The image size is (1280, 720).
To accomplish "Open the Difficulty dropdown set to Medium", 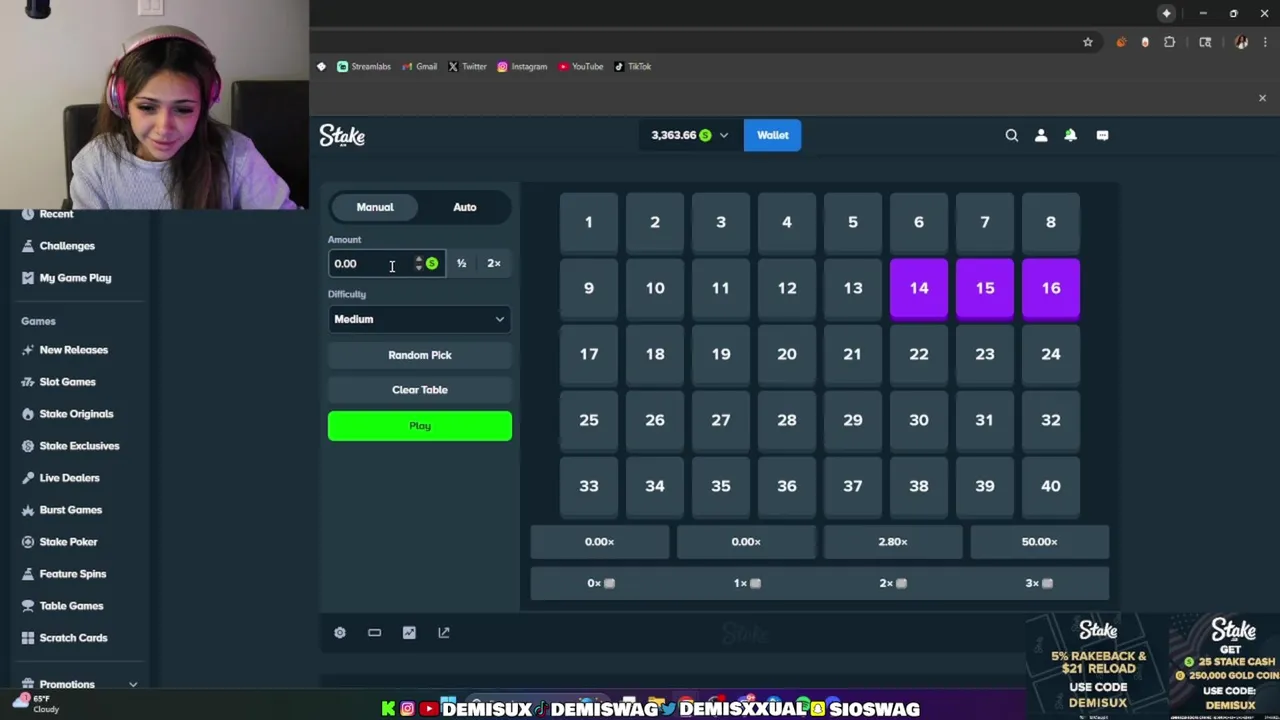I will tap(420, 319).
